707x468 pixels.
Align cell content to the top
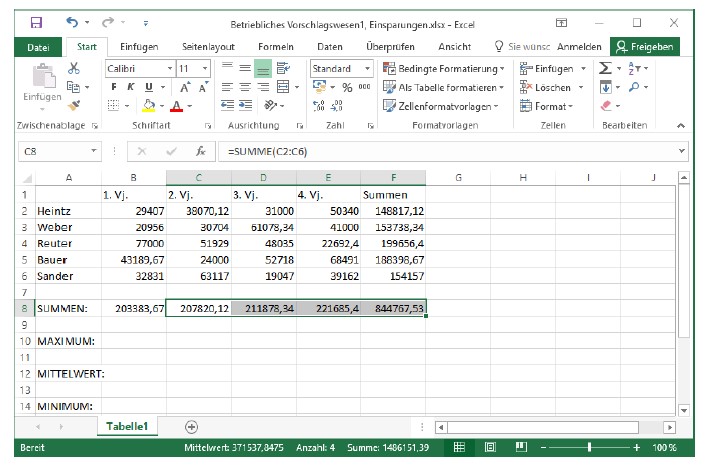coord(227,68)
